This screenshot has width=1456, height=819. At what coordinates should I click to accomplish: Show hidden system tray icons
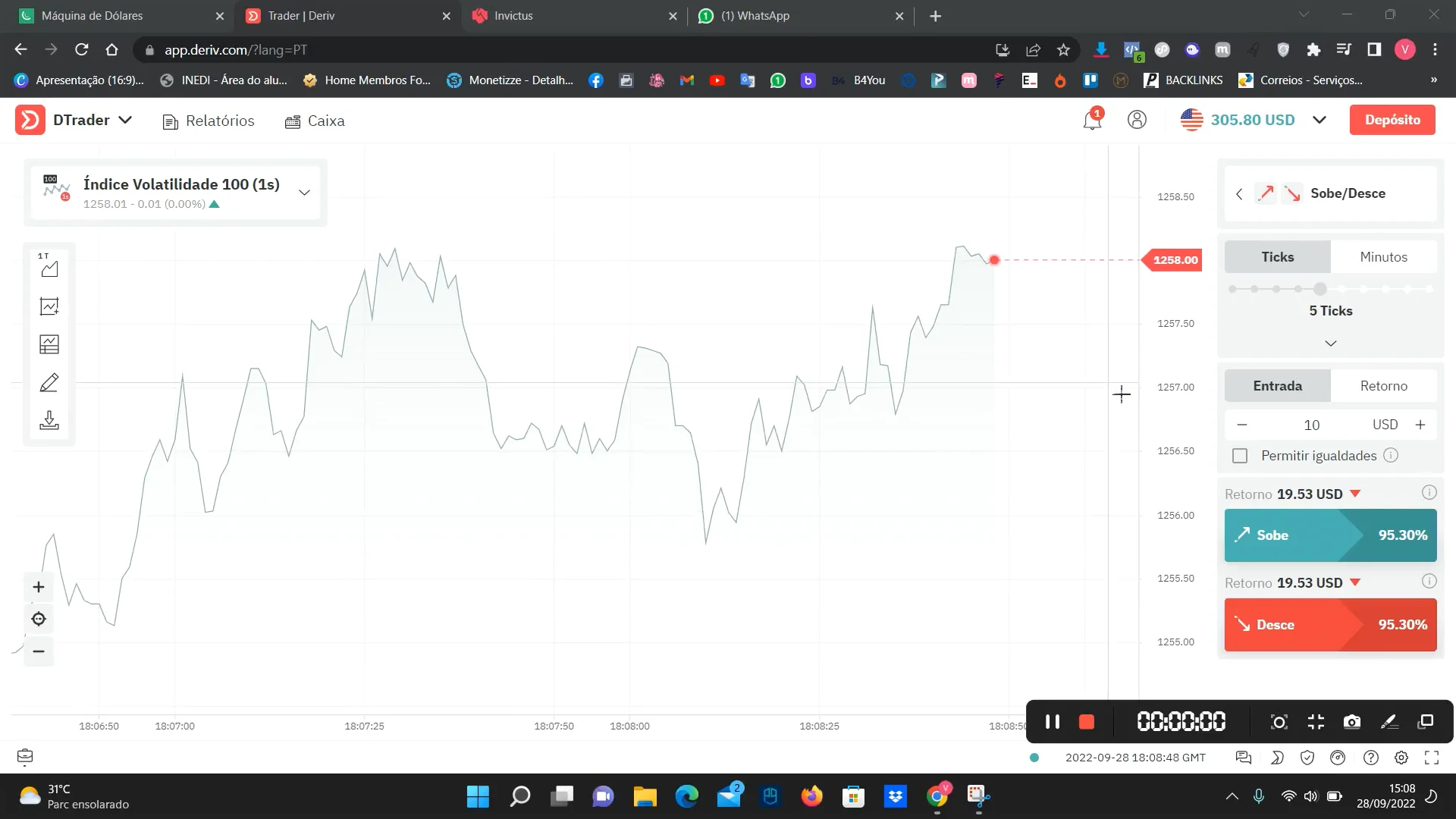point(1232,796)
